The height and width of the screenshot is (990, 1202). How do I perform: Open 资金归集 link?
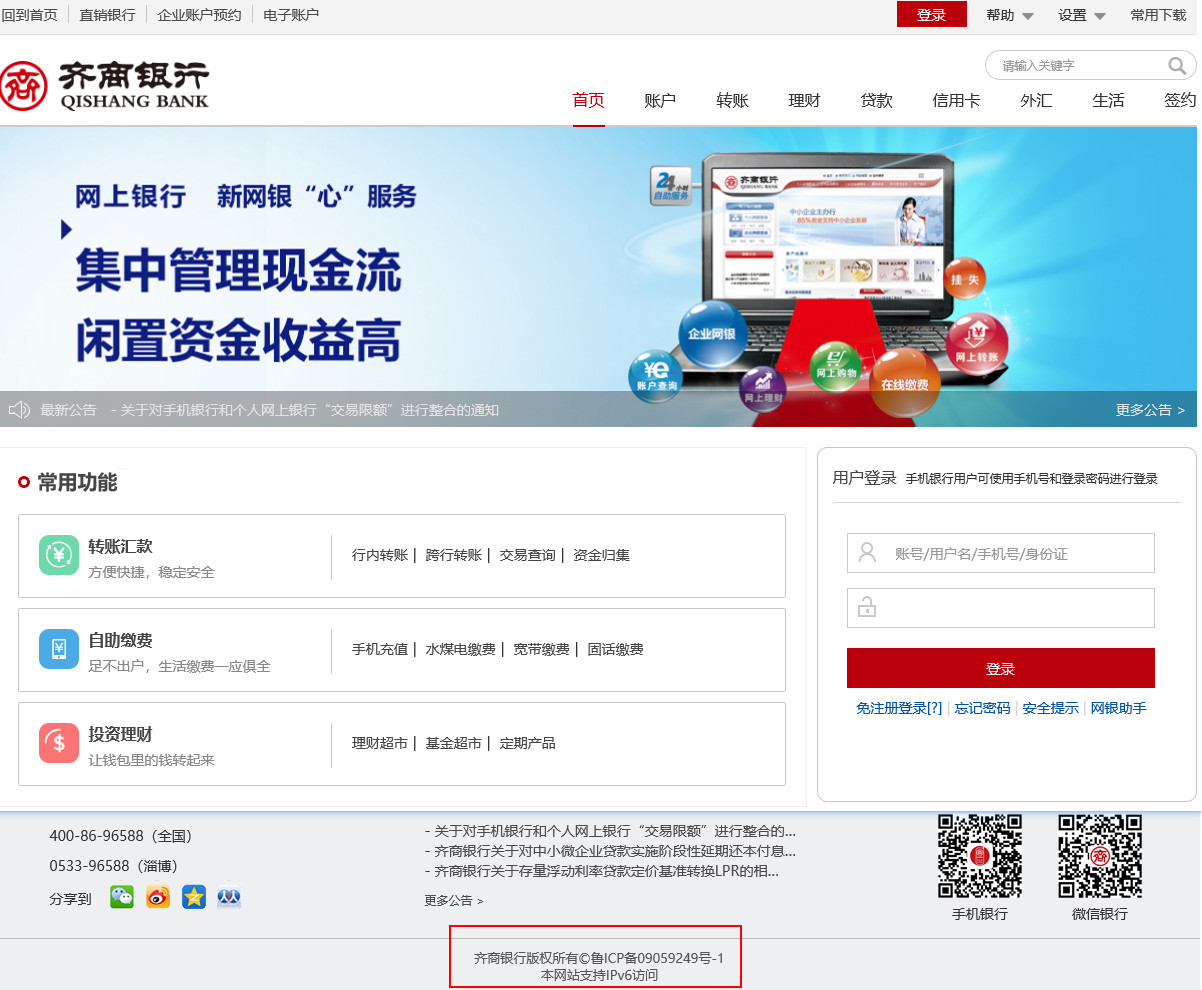coord(602,555)
